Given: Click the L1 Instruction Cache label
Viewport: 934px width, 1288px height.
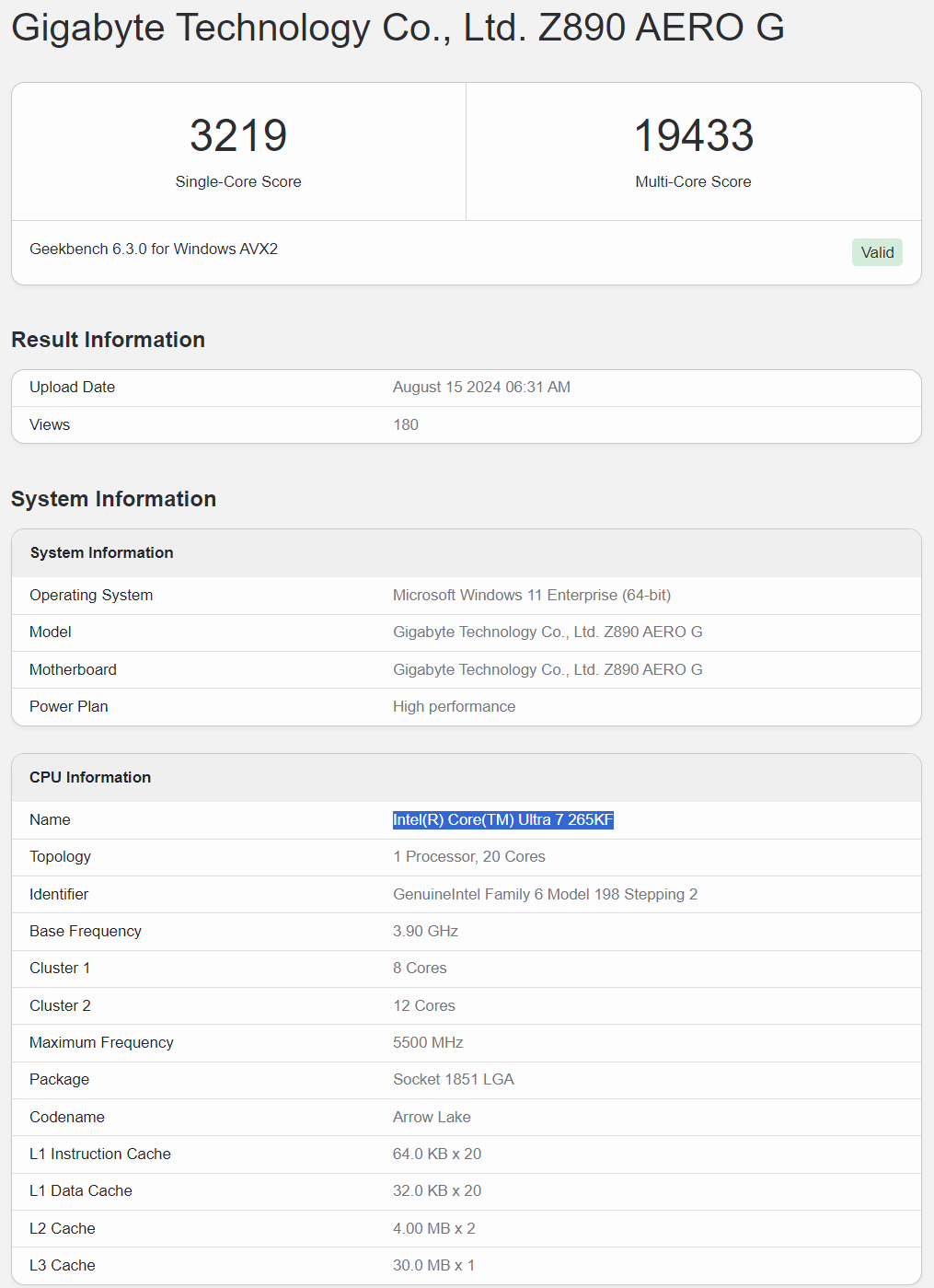Looking at the screenshot, I should tap(100, 1154).
